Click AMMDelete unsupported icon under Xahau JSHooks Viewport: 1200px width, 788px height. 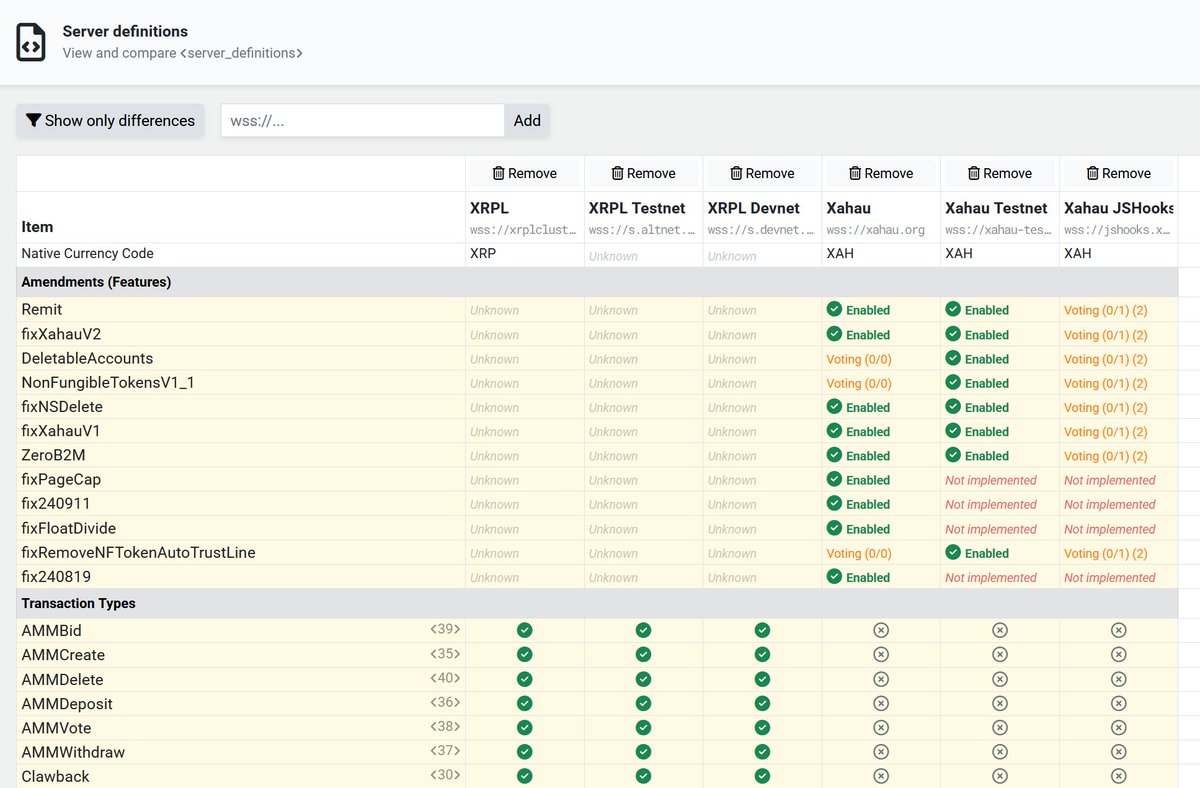1119,679
